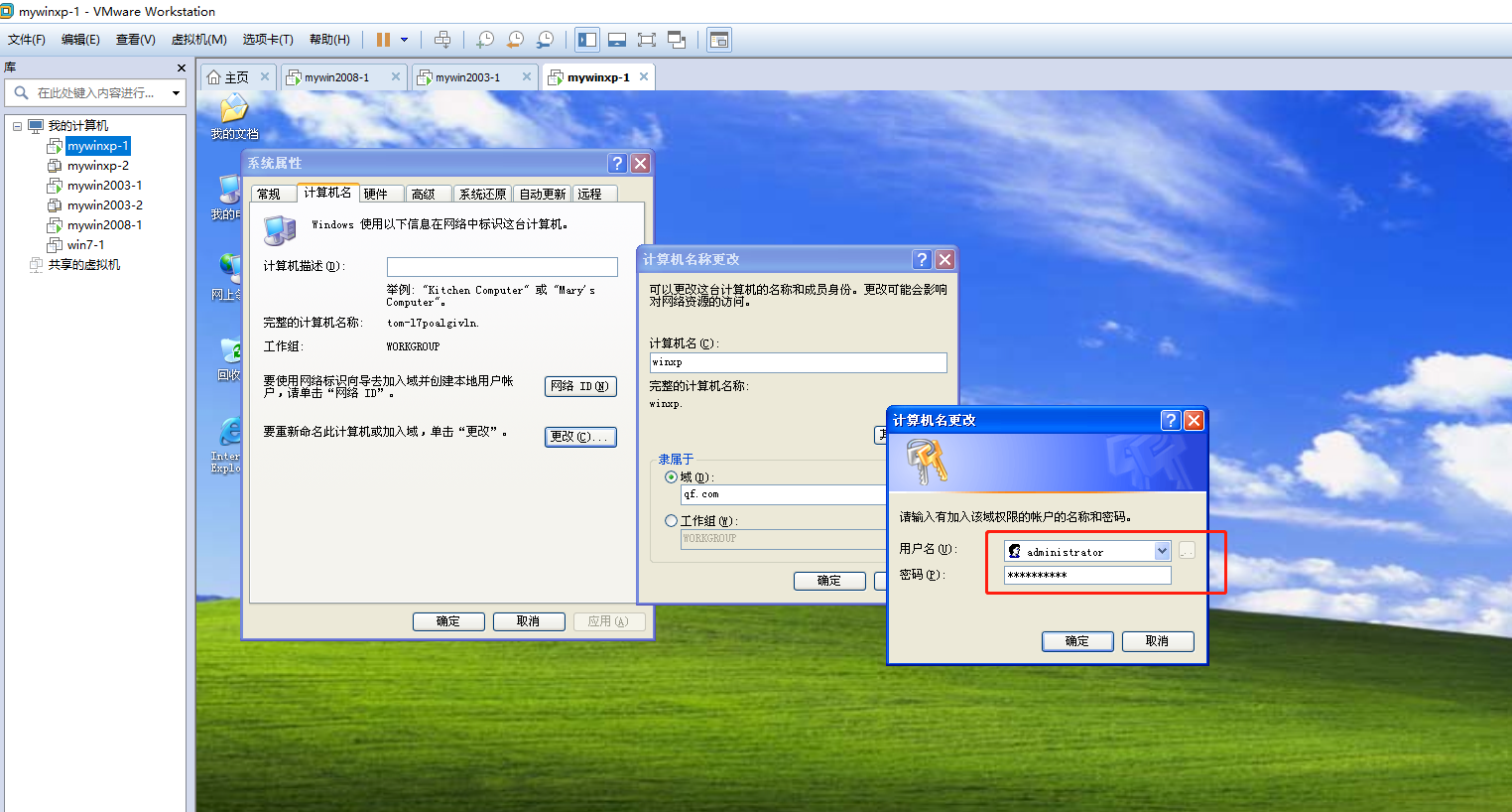Select the 域 radio button
Screen dimensions: 1512x812
(671, 477)
